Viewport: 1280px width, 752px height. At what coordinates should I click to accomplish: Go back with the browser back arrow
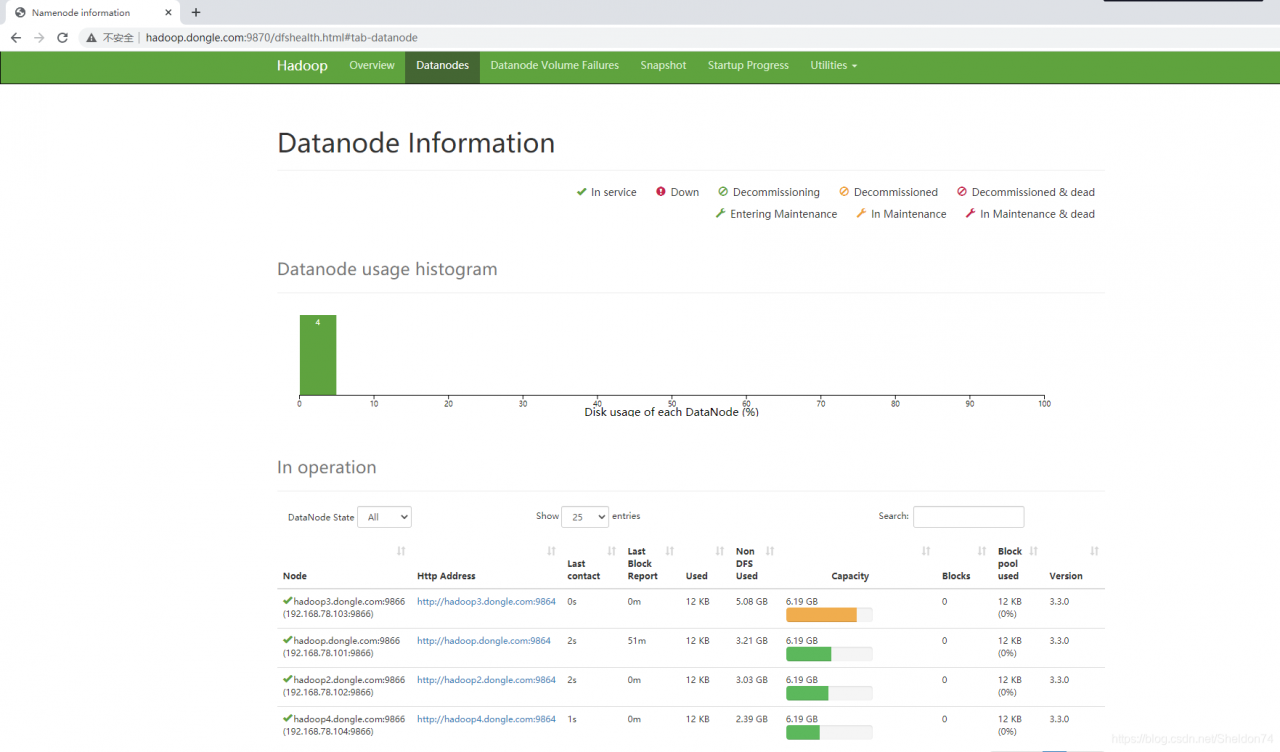pos(16,38)
